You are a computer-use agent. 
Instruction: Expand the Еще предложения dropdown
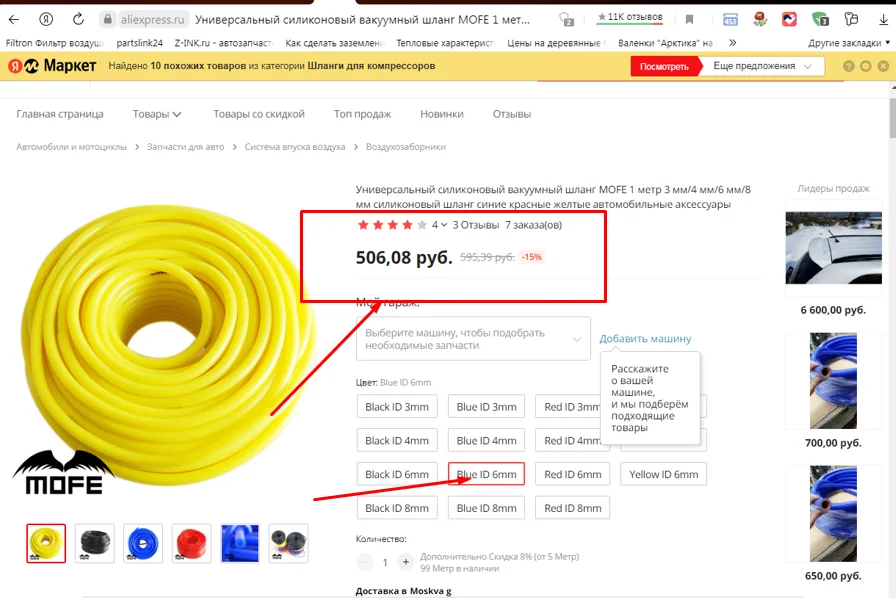762,66
